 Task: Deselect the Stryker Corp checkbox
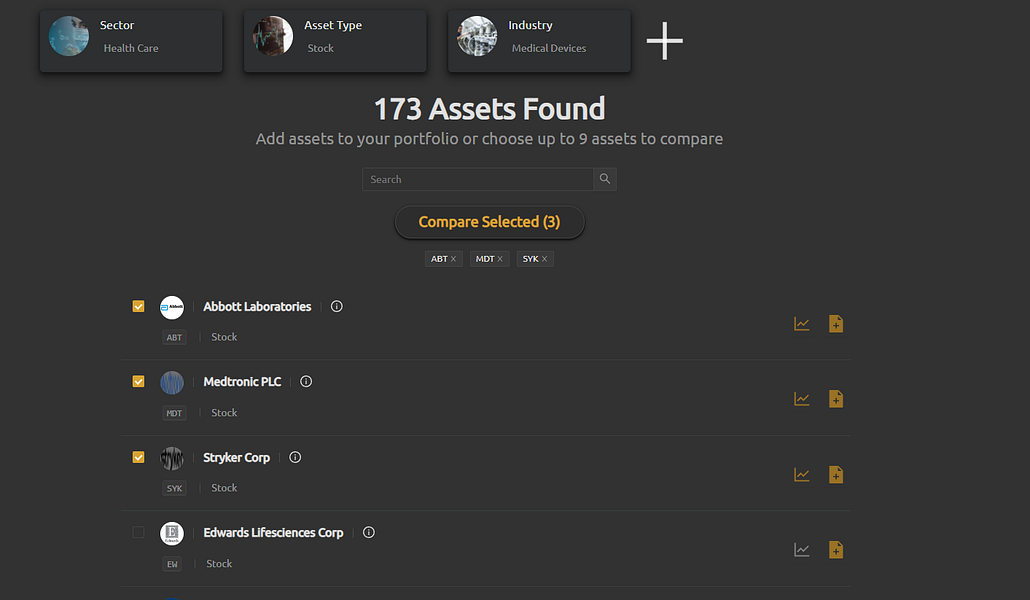pyautogui.click(x=138, y=458)
